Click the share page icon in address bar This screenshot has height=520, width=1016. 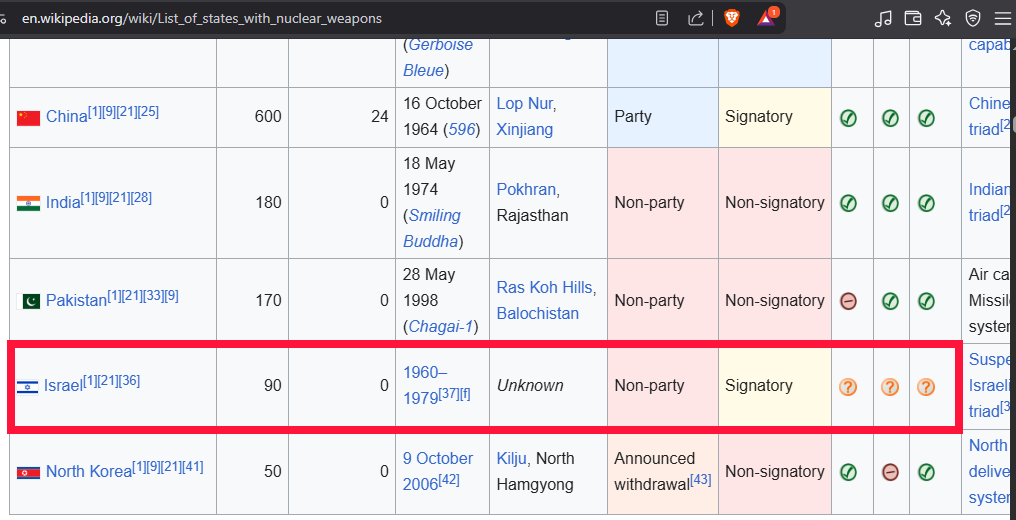pyautogui.click(x=695, y=18)
